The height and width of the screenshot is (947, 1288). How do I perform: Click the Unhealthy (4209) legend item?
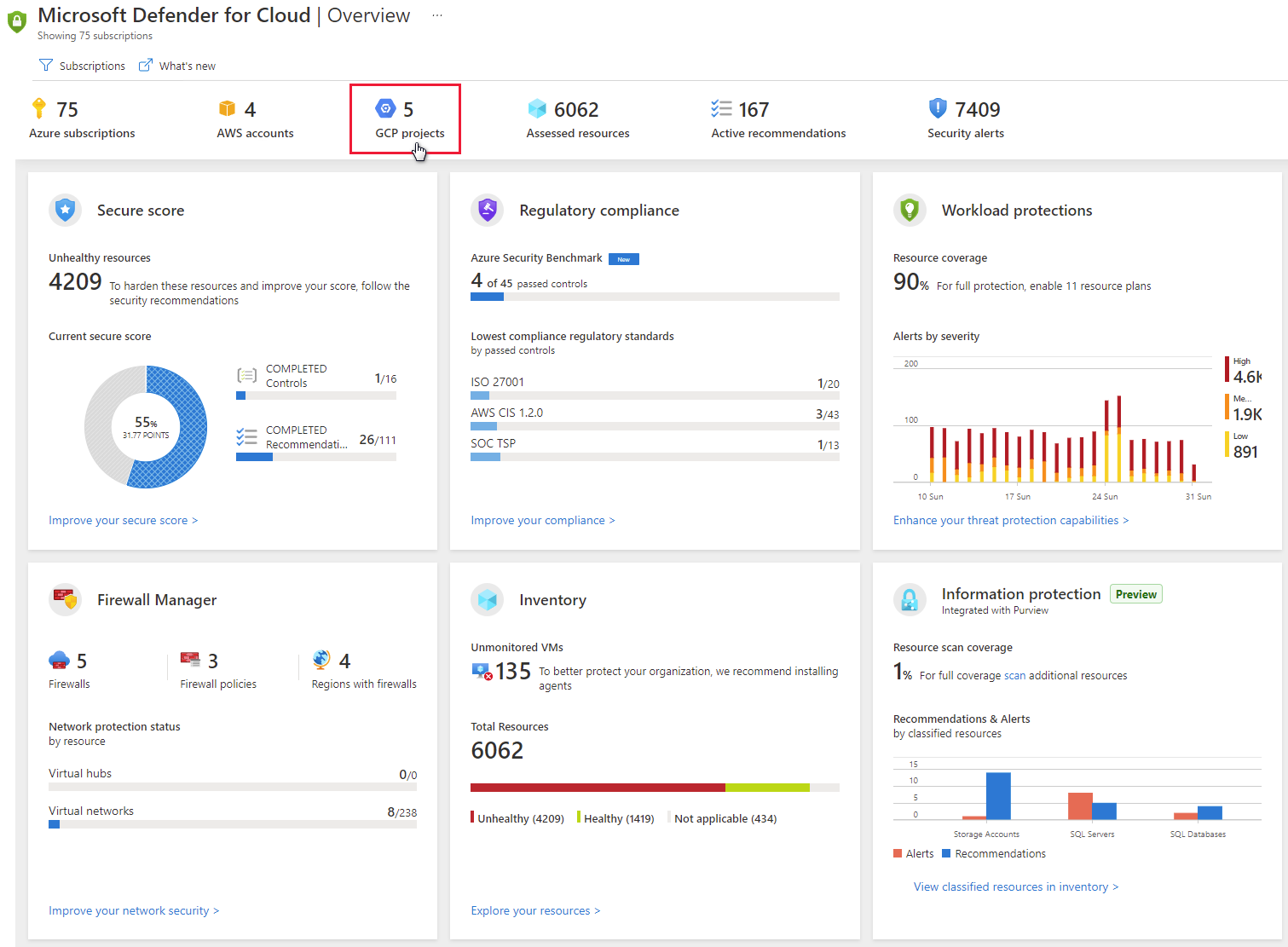pos(517,818)
